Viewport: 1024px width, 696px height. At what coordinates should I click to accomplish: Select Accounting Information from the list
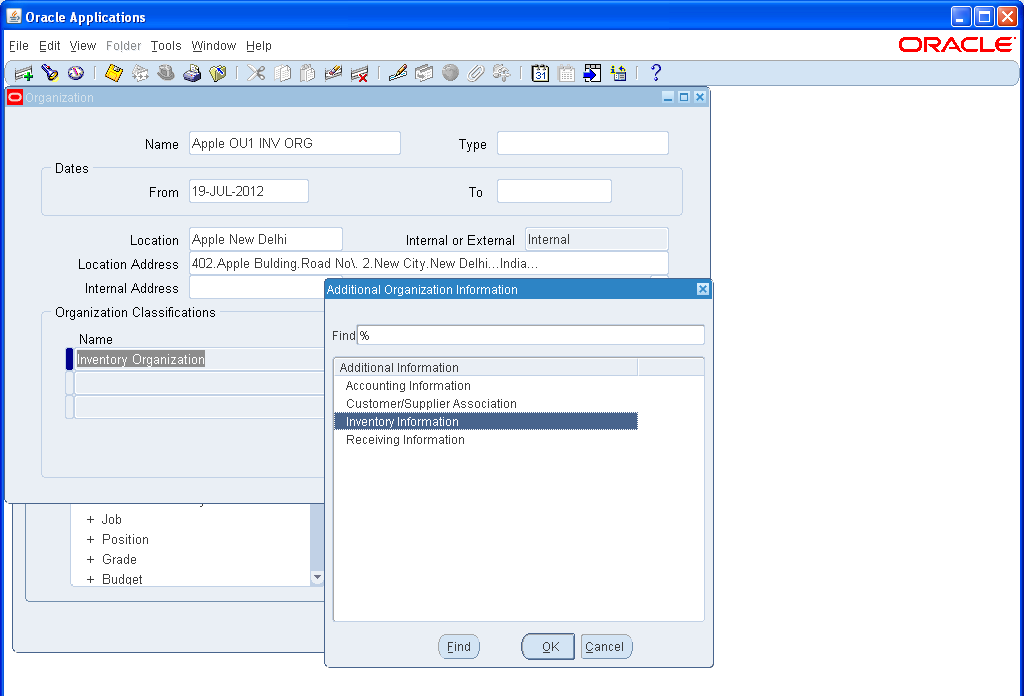pyautogui.click(x=407, y=385)
